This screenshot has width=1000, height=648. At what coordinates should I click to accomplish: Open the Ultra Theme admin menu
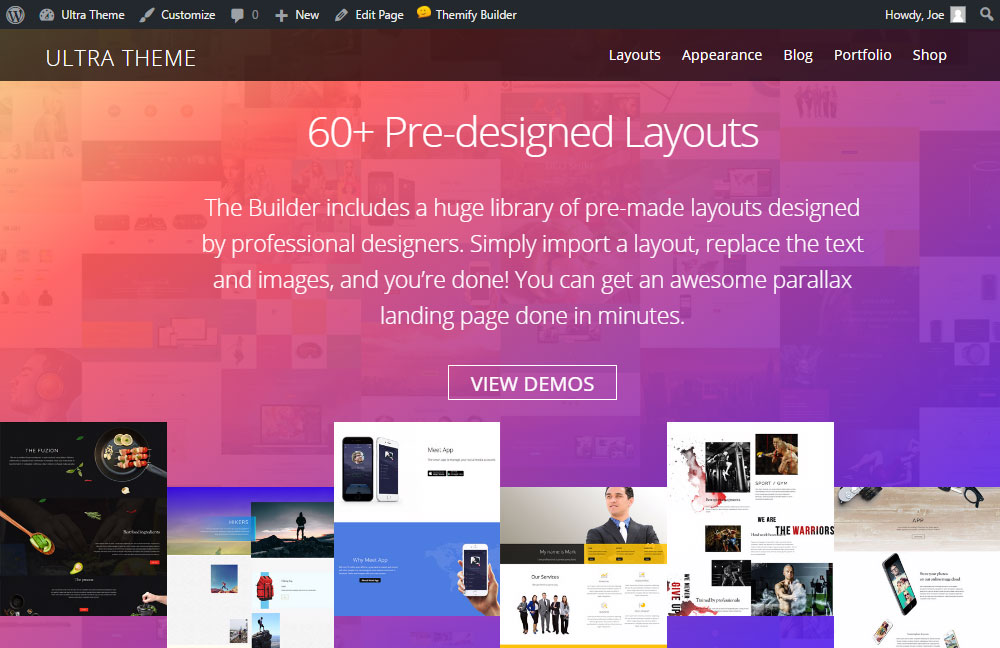pos(92,15)
